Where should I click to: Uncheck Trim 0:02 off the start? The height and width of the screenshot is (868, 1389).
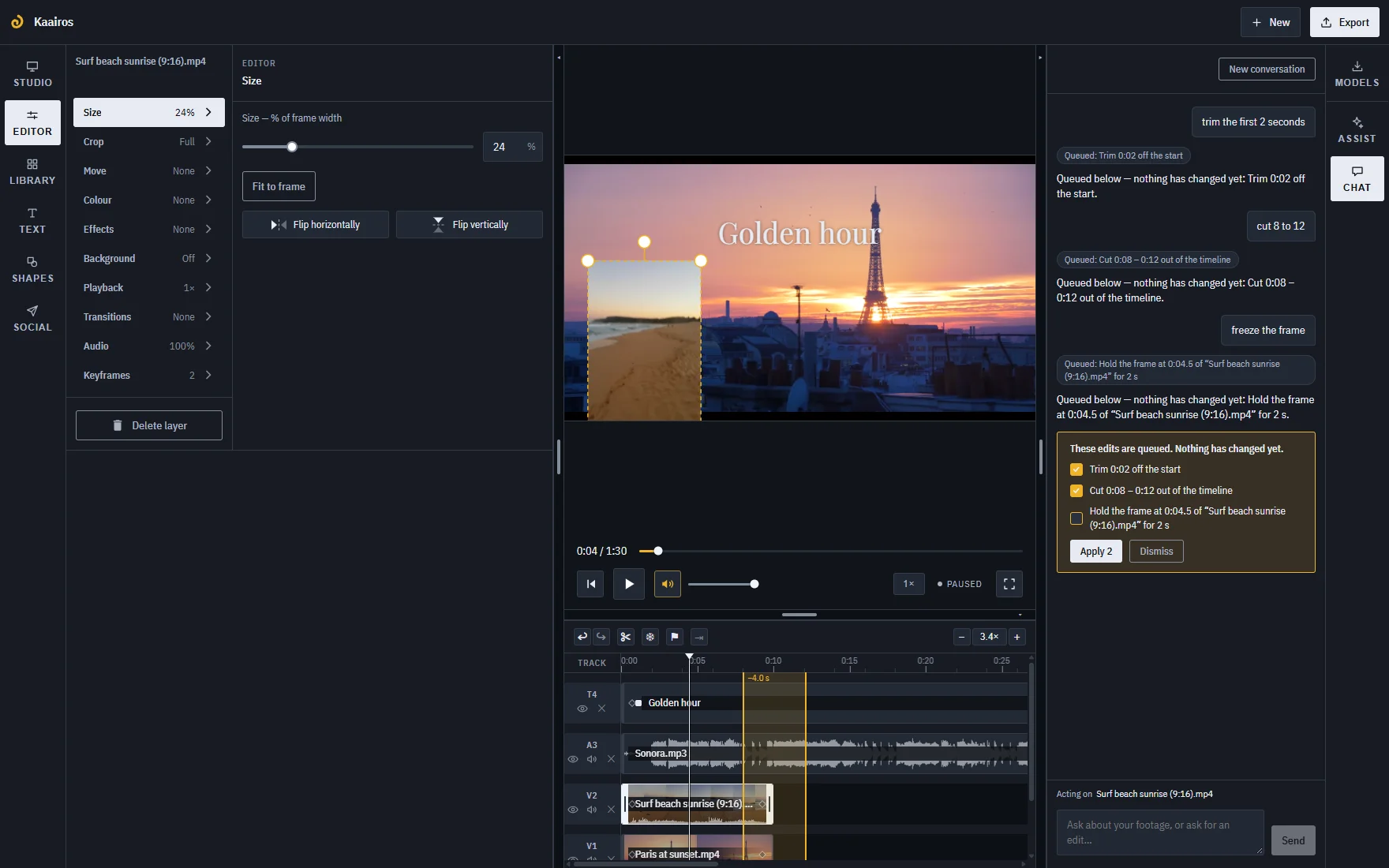coord(1076,470)
